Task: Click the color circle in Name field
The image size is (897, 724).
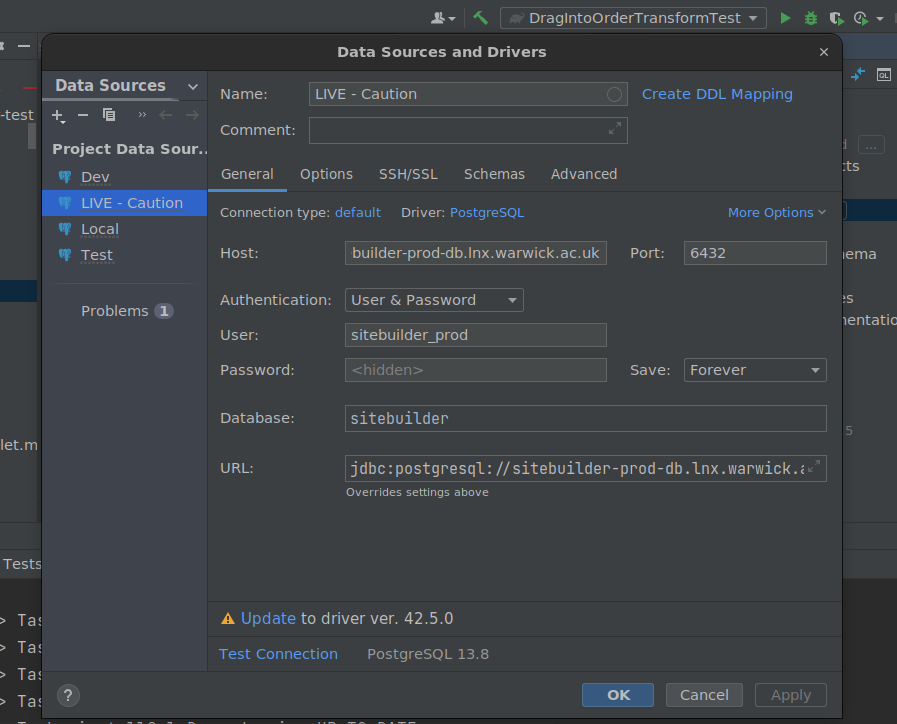Action: click(614, 94)
